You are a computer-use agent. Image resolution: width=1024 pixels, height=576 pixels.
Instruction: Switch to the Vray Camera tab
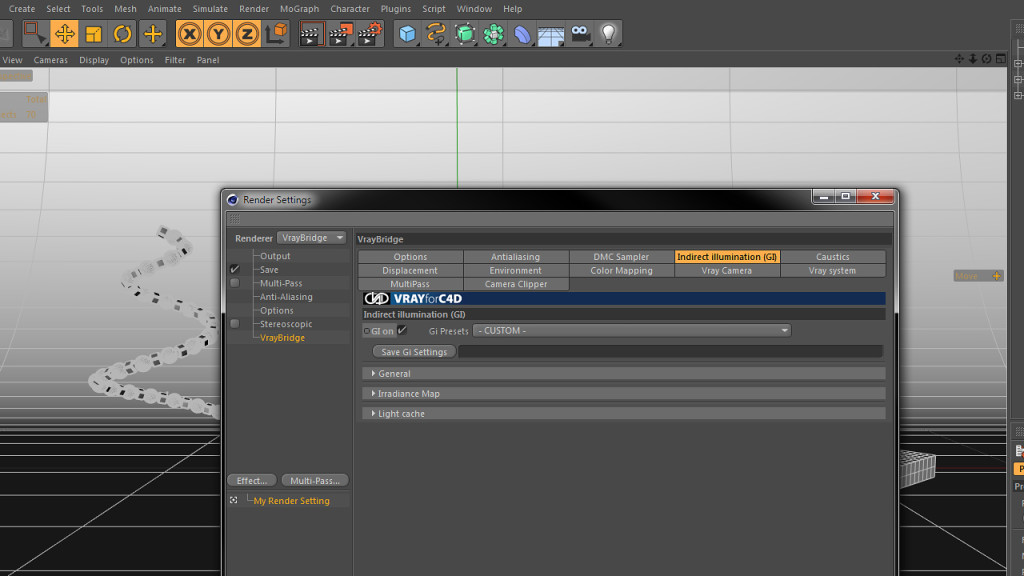[727, 270]
